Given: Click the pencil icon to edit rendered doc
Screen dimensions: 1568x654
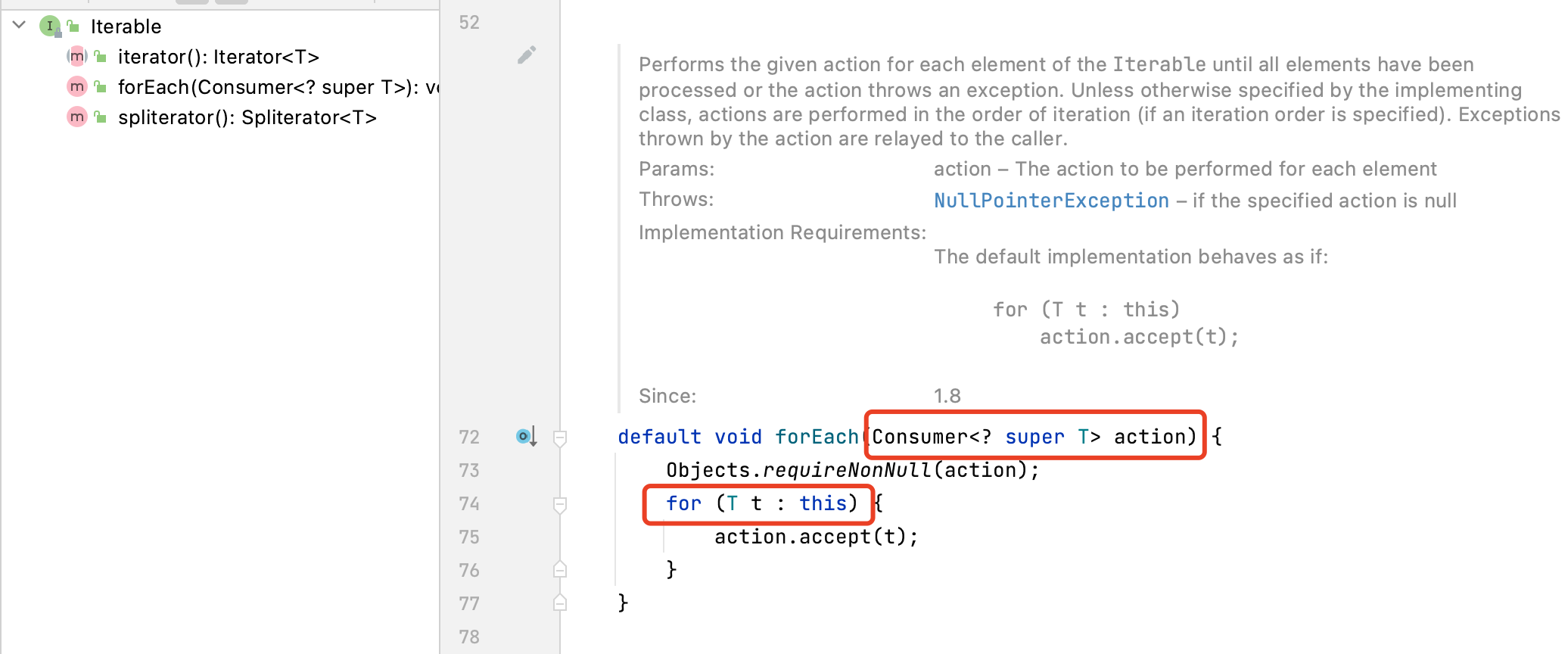Looking at the screenshot, I should (x=527, y=55).
